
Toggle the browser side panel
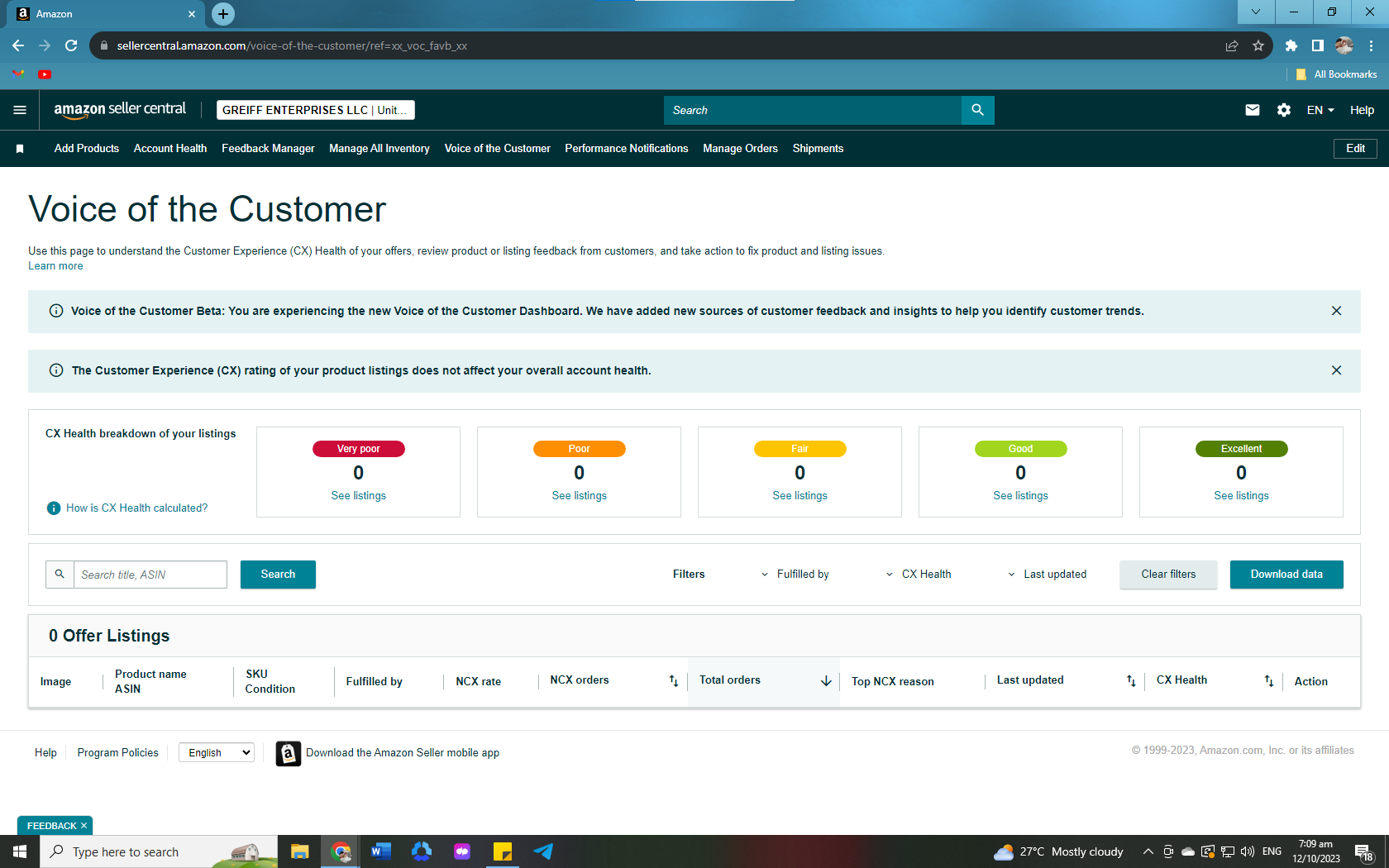[x=1318, y=45]
